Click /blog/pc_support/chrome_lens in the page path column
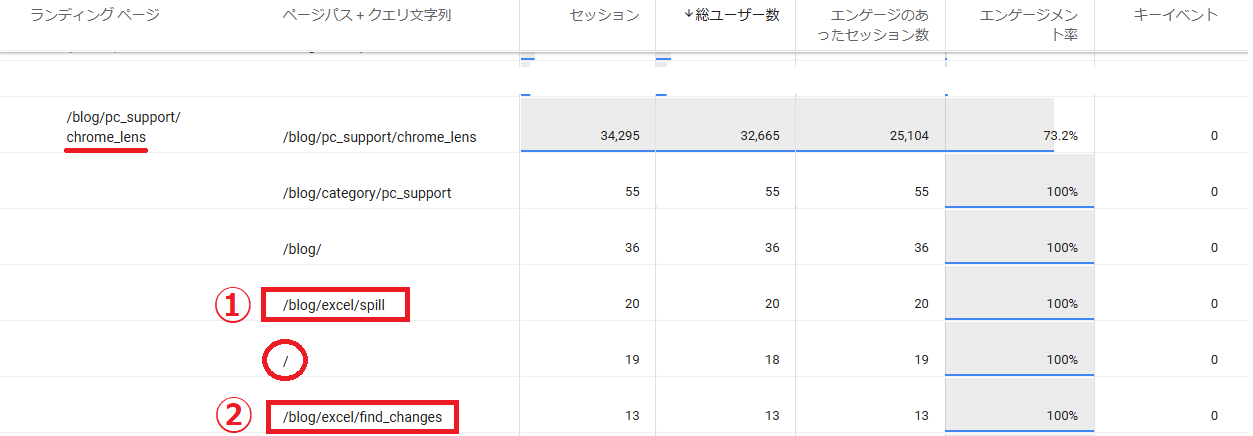 (x=379, y=136)
